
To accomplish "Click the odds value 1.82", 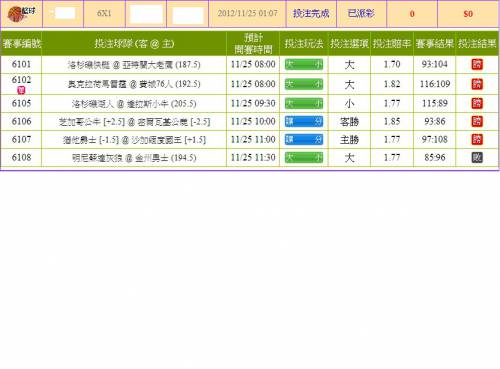I will click(x=392, y=84).
